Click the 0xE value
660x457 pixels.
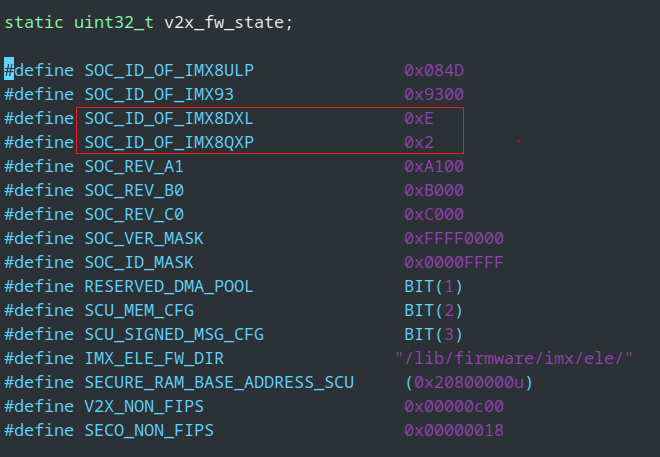click(419, 118)
